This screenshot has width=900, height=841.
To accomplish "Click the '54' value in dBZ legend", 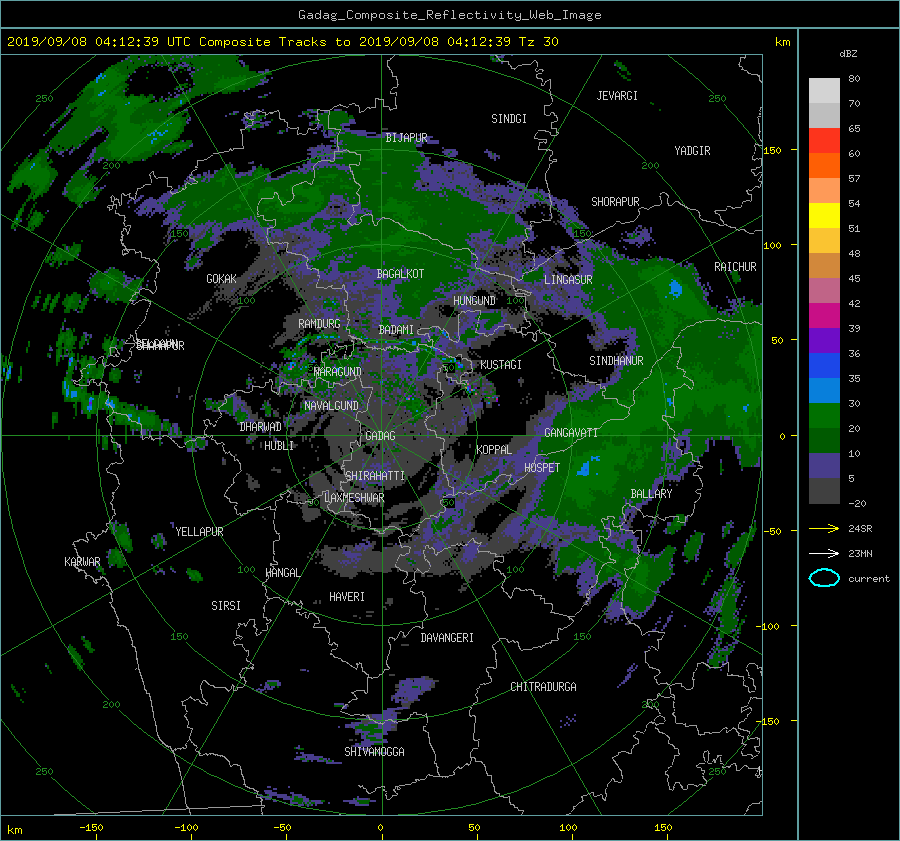I will [854, 204].
